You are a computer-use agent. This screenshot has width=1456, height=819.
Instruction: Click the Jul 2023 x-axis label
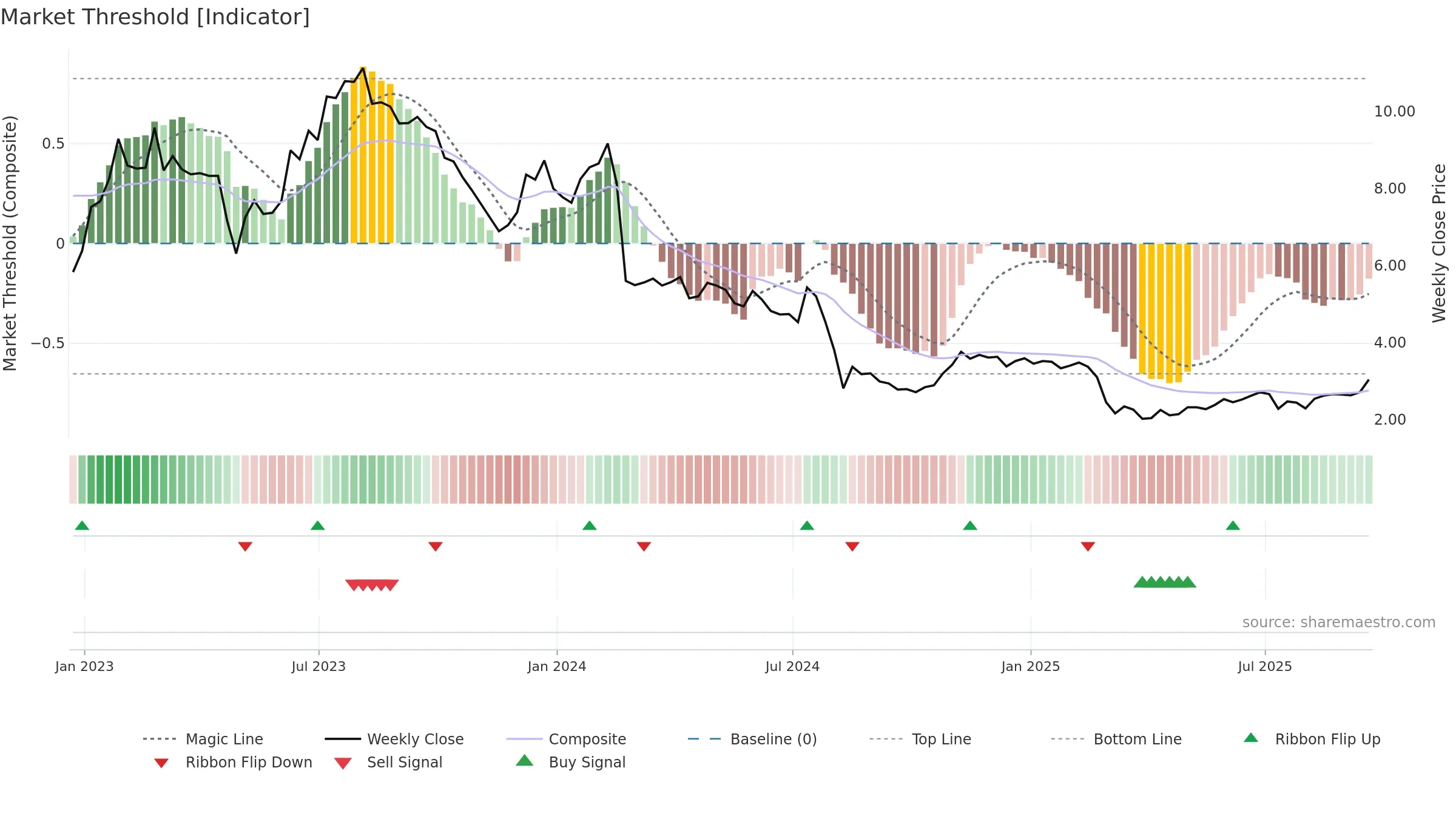click(x=318, y=666)
